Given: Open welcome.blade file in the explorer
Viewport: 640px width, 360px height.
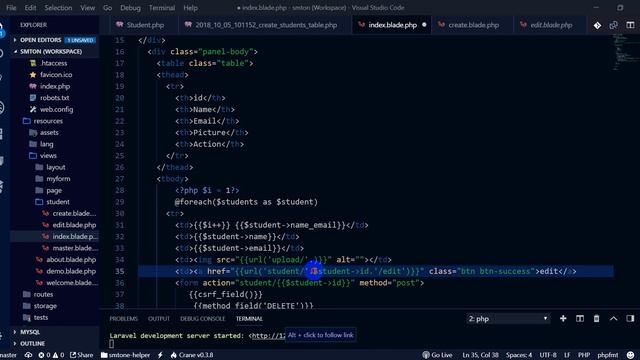Looking at the screenshot, I should pos(72,283).
